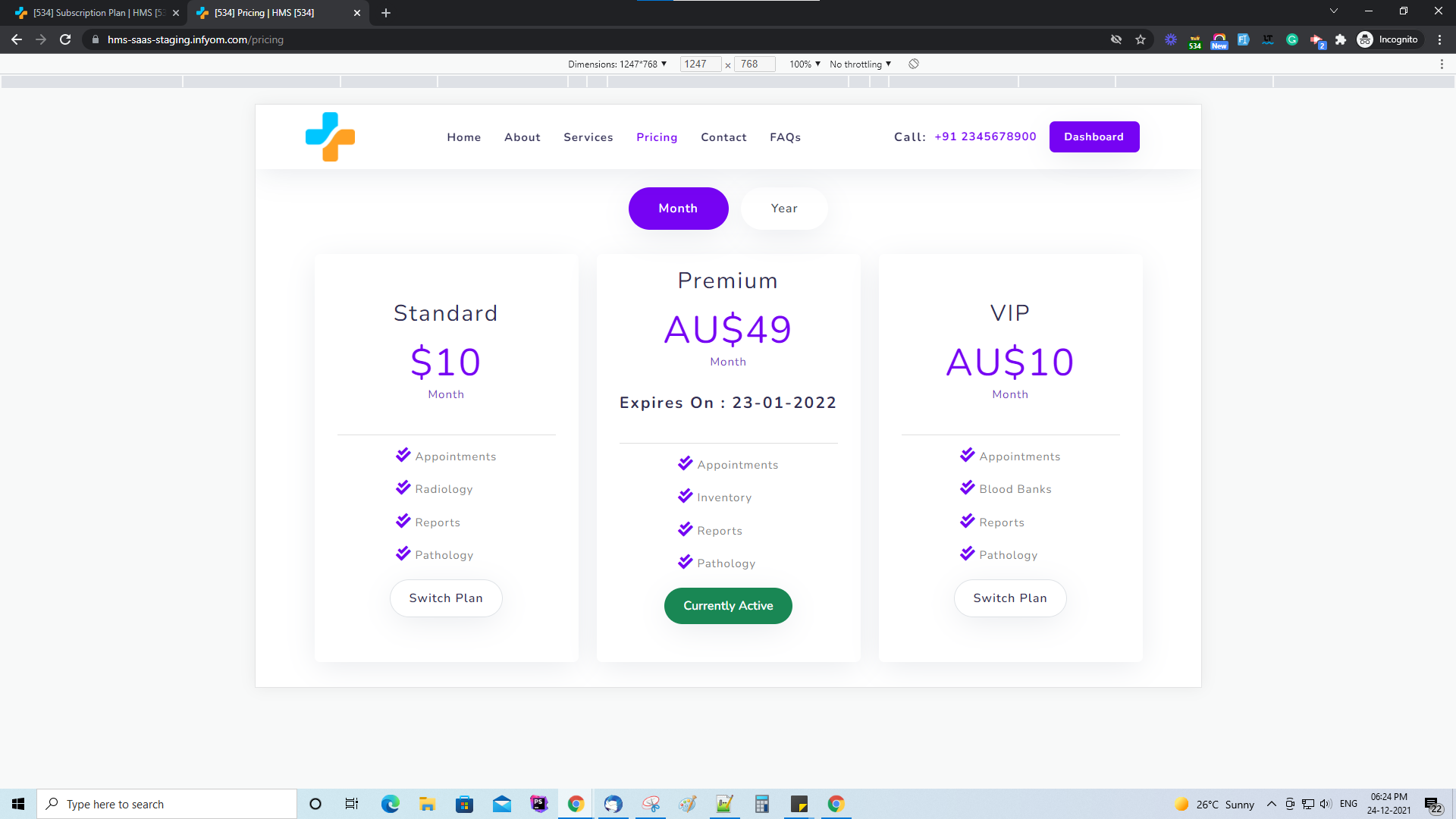The width and height of the screenshot is (1456, 819).
Task: Click the phone number link +91 2345678900
Action: click(984, 136)
